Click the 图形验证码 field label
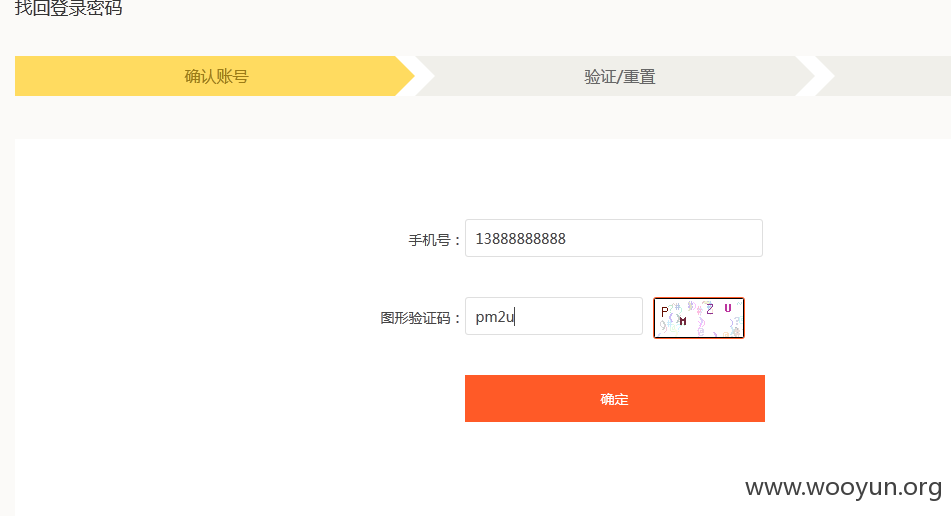 [420, 318]
